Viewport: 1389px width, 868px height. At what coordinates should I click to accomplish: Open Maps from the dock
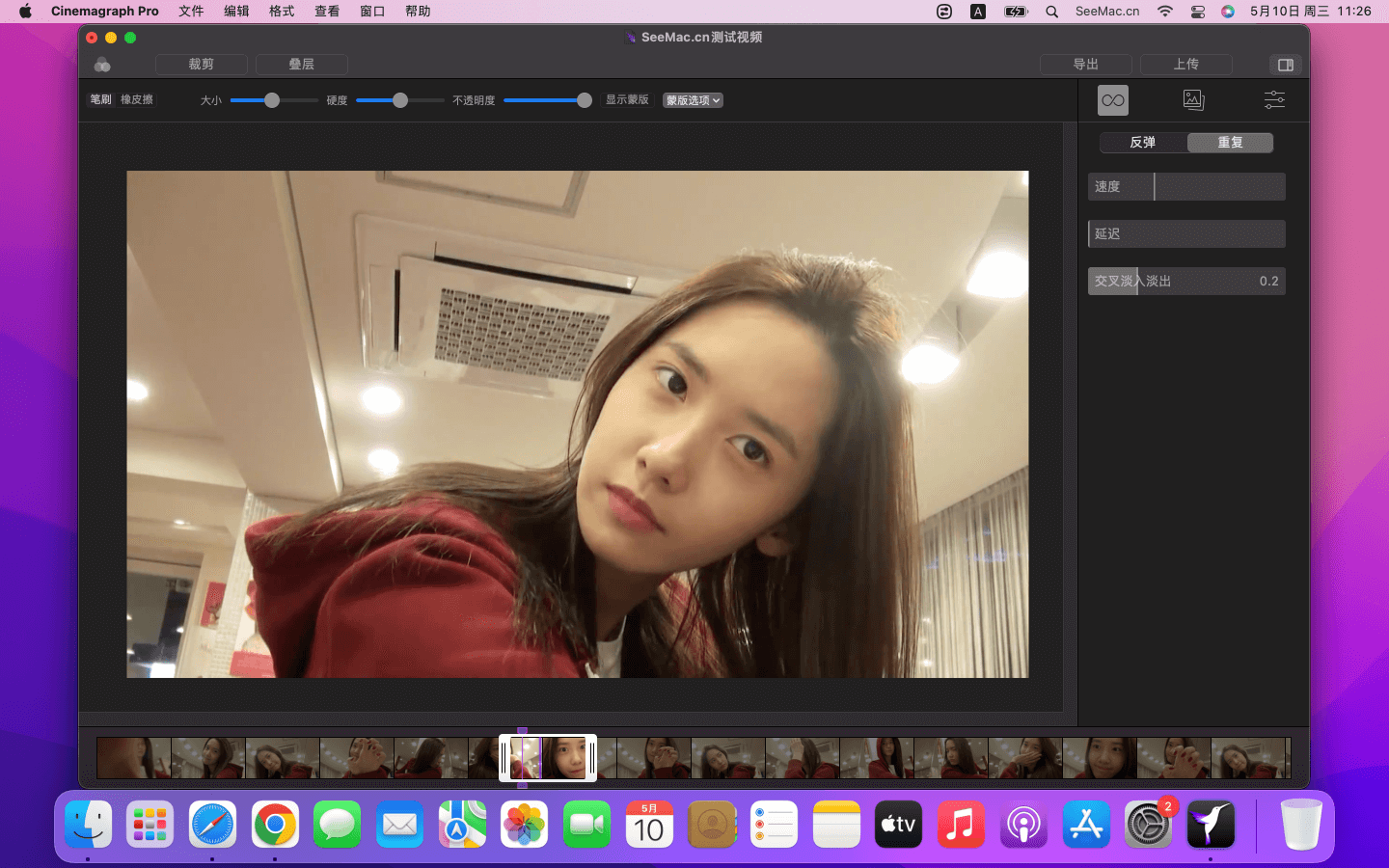(462, 825)
